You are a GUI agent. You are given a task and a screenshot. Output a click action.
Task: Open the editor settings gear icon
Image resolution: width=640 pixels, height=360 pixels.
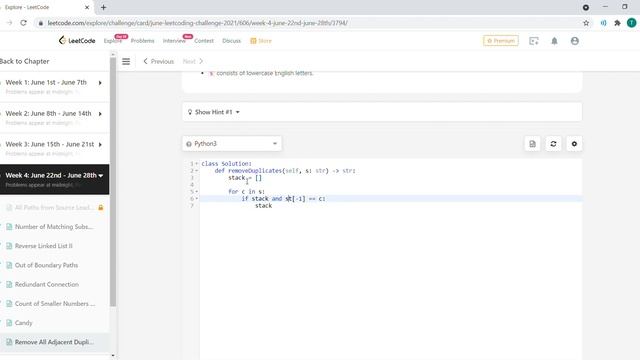pos(574,144)
